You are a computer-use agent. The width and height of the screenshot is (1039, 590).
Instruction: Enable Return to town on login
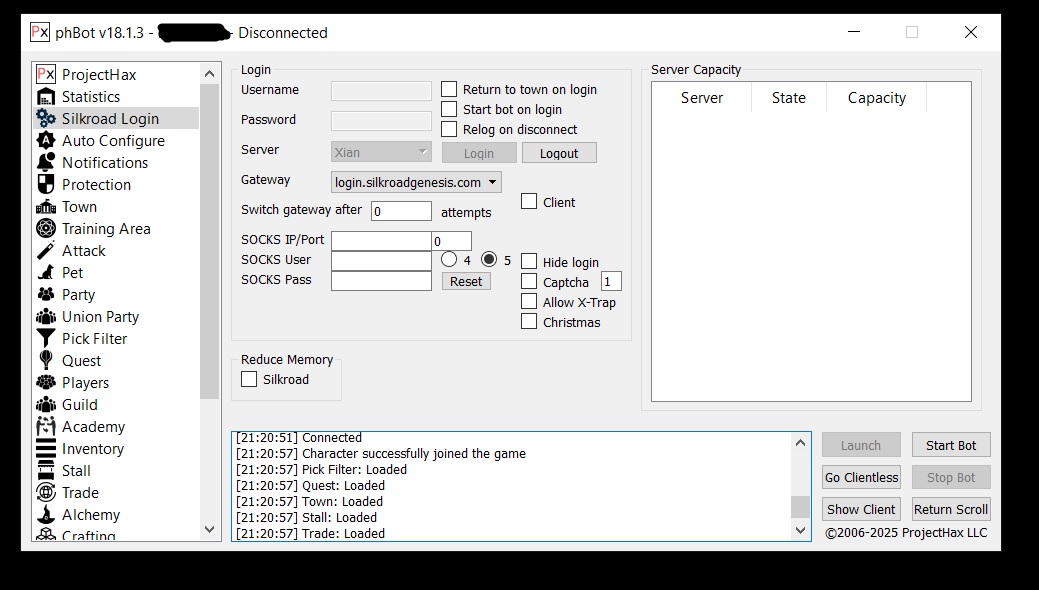pos(449,90)
